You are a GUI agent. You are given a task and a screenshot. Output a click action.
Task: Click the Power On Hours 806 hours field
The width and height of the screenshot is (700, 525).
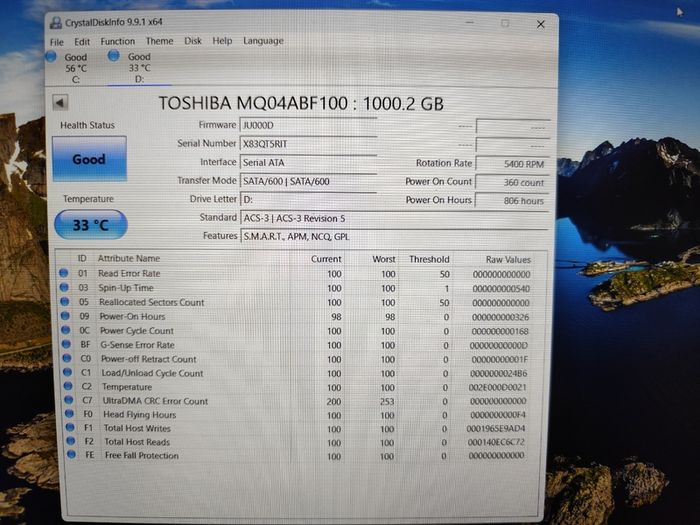coord(512,200)
